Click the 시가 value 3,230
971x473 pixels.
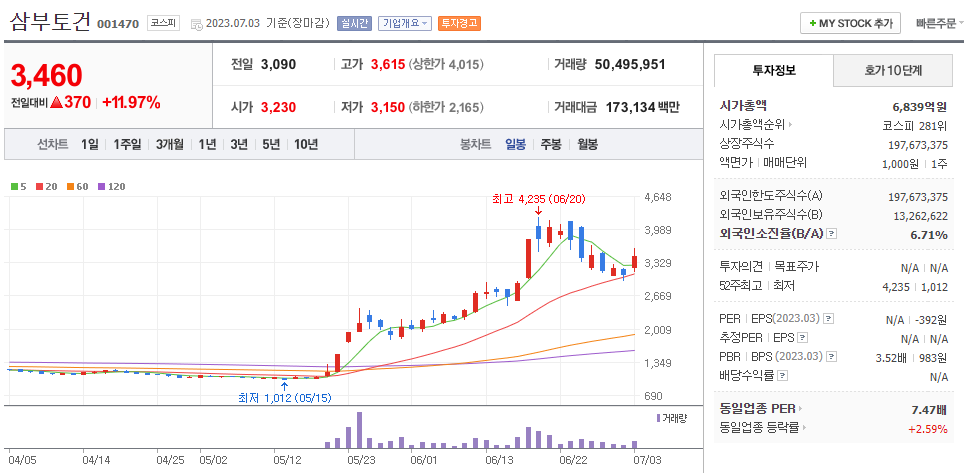[x=278, y=107]
